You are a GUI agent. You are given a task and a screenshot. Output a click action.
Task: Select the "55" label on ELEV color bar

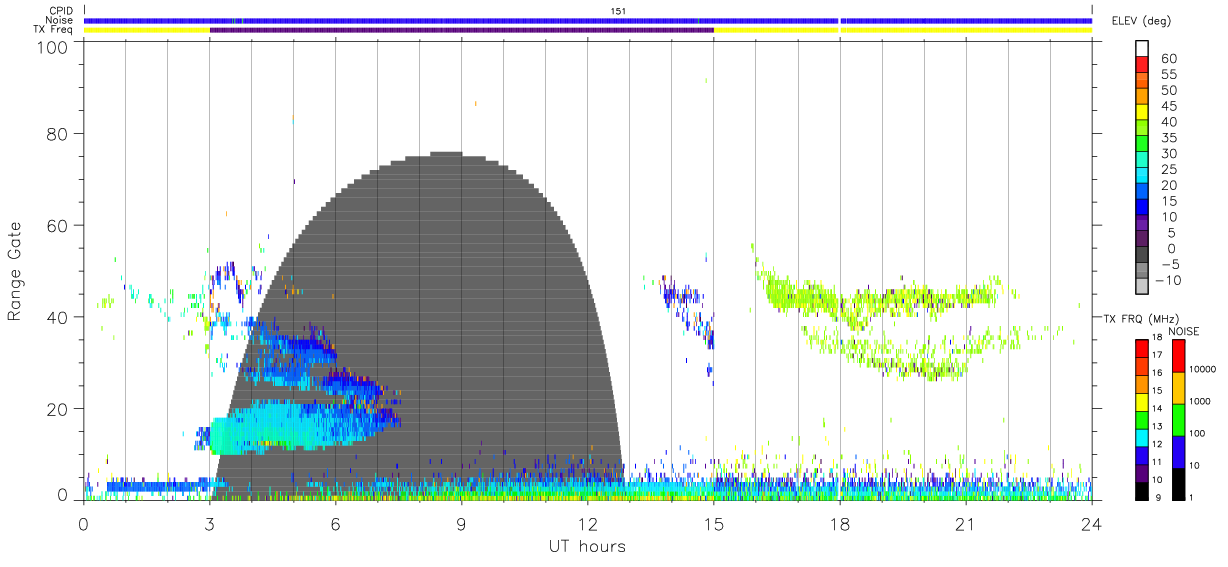click(1169, 75)
